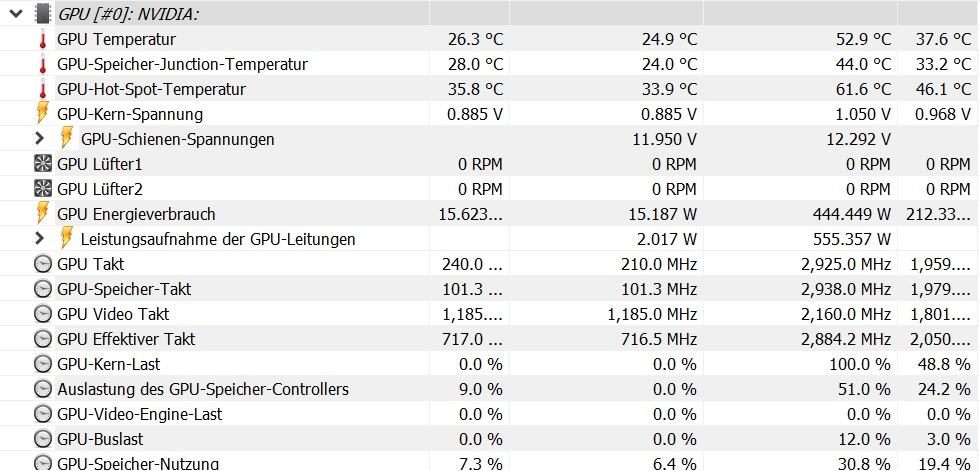The width and height of the screenshot is (980, 471).
Task: Click clock icon beside GPU-Kern-Last
Action: click(x=42, y=364)
